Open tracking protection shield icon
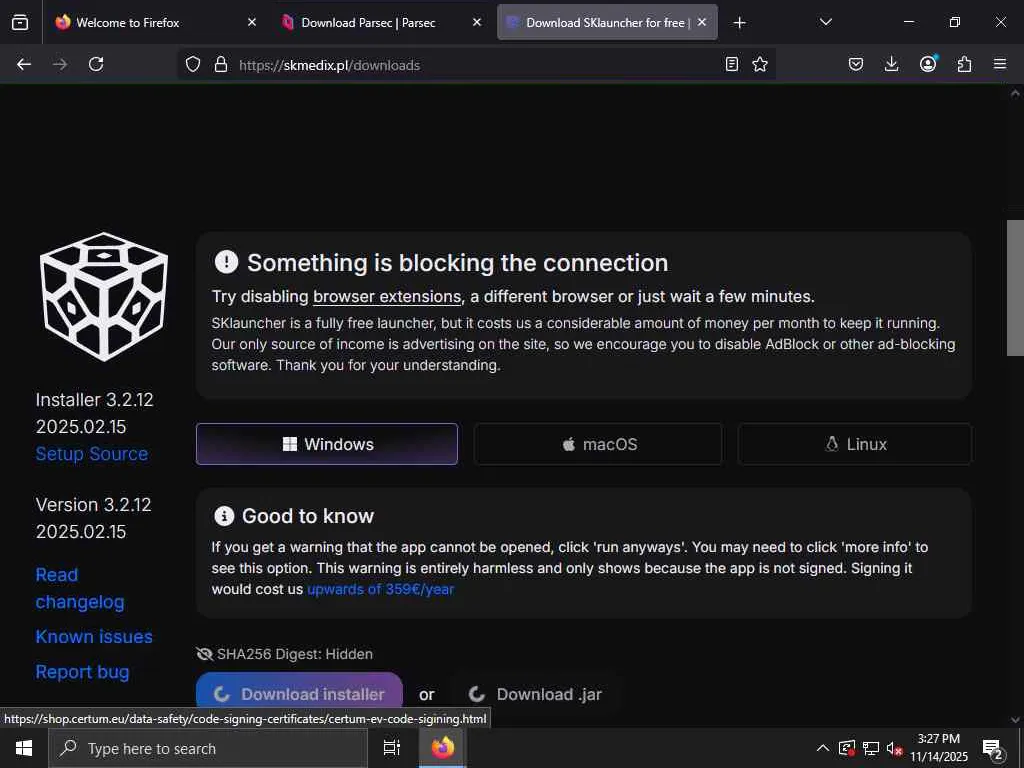Image resolution: width=1024 pixels, height=768 pixels. coord(193,64)
